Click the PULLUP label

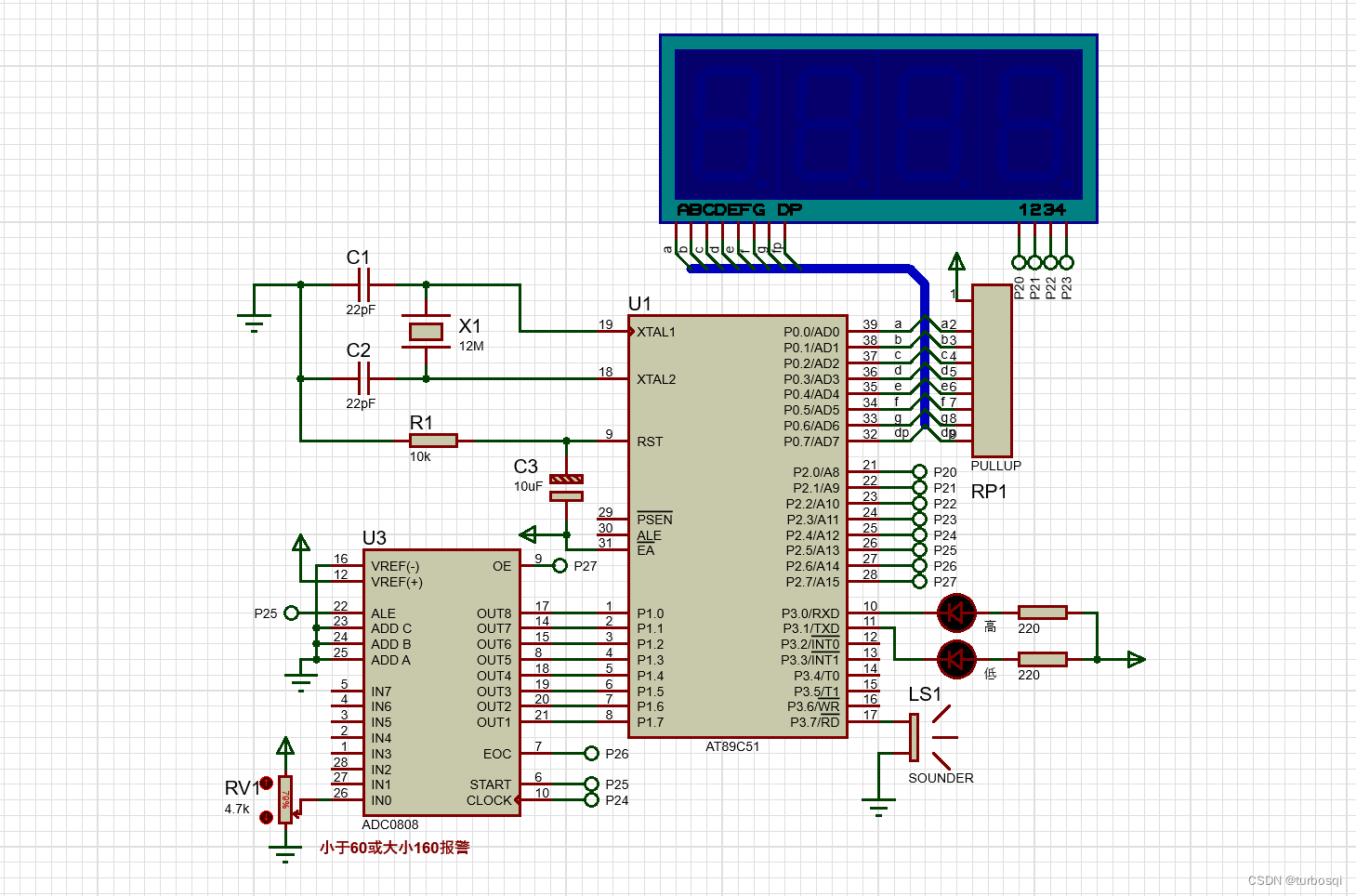pyautogui.click(x=995, y=466)
